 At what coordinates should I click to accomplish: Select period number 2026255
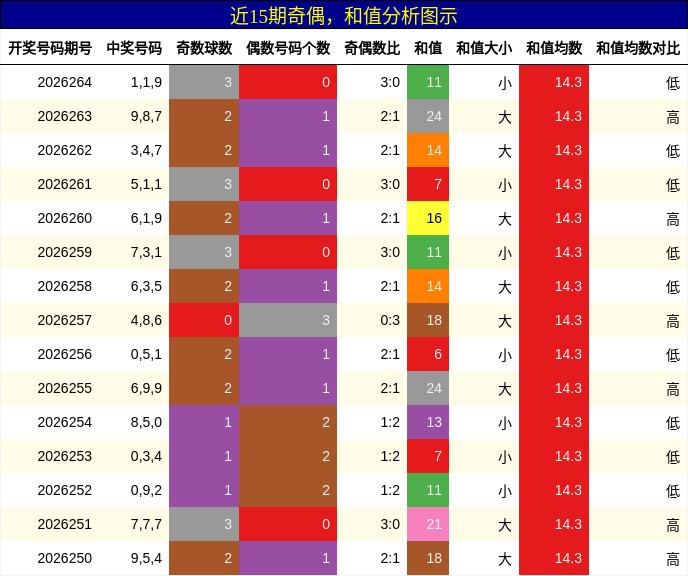pyautogui.click(x=64, y=388)
